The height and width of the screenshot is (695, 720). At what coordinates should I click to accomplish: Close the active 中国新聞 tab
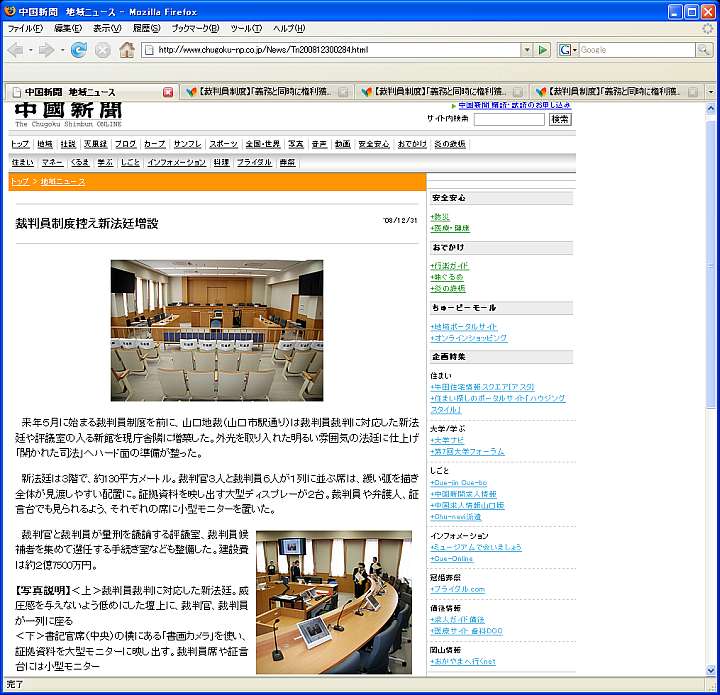168,92
